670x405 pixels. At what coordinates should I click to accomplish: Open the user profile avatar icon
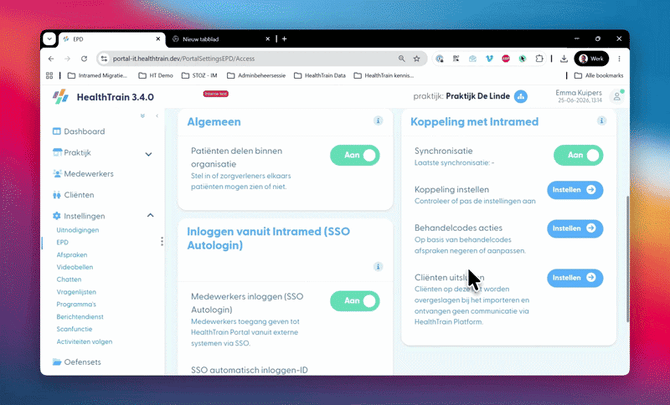[x=617, y=97]
